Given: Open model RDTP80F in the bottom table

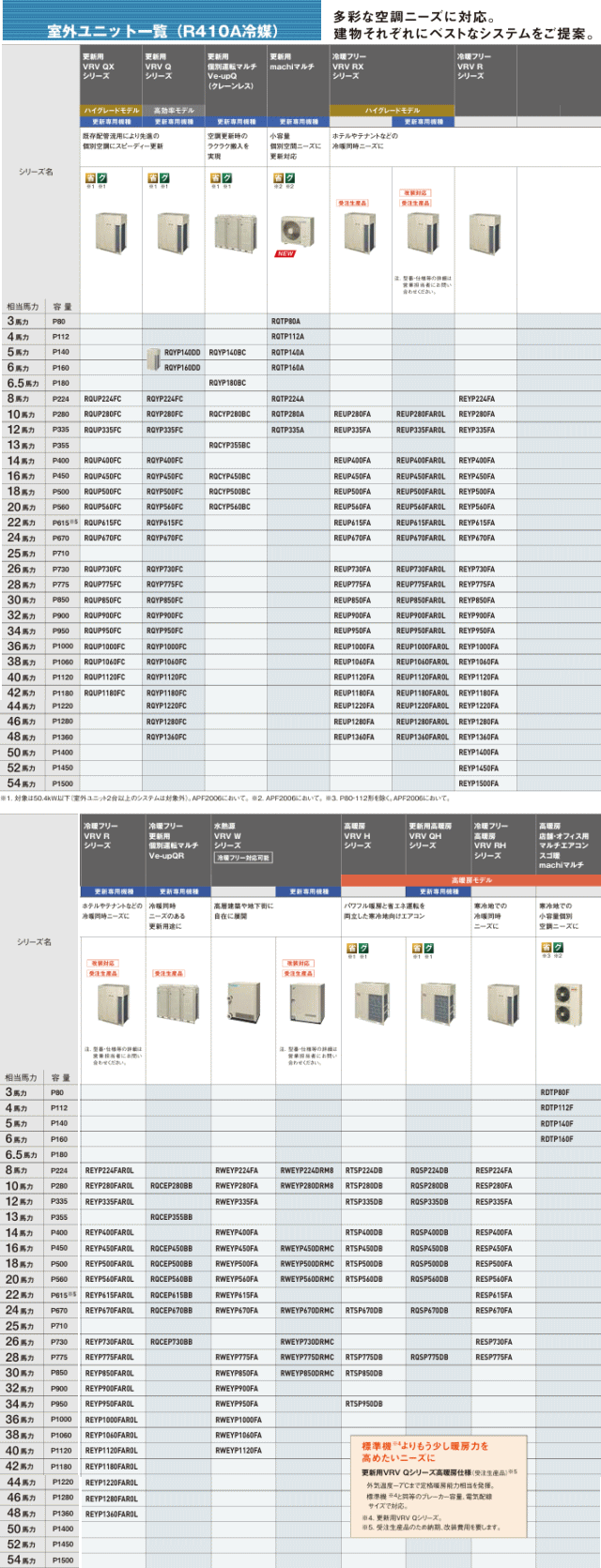Looking at the screenshot, I should (x=556, y=1092).
